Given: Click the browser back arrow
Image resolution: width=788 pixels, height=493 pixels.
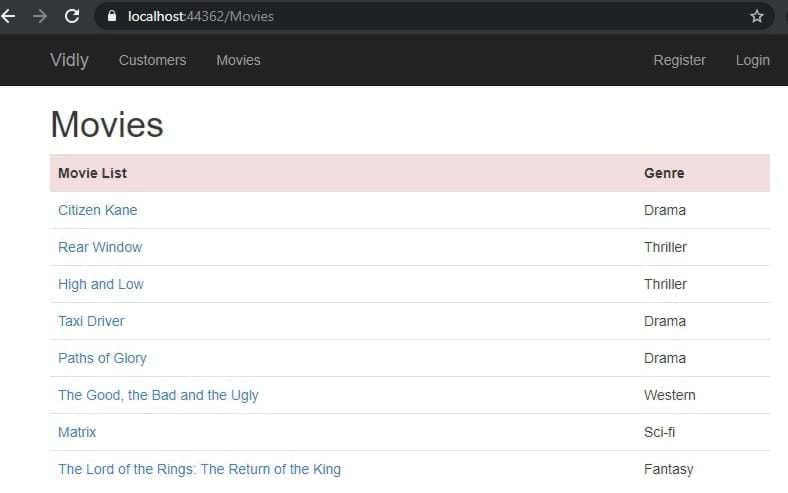Looking at the screenshot, I should click(x=9, y=16).
